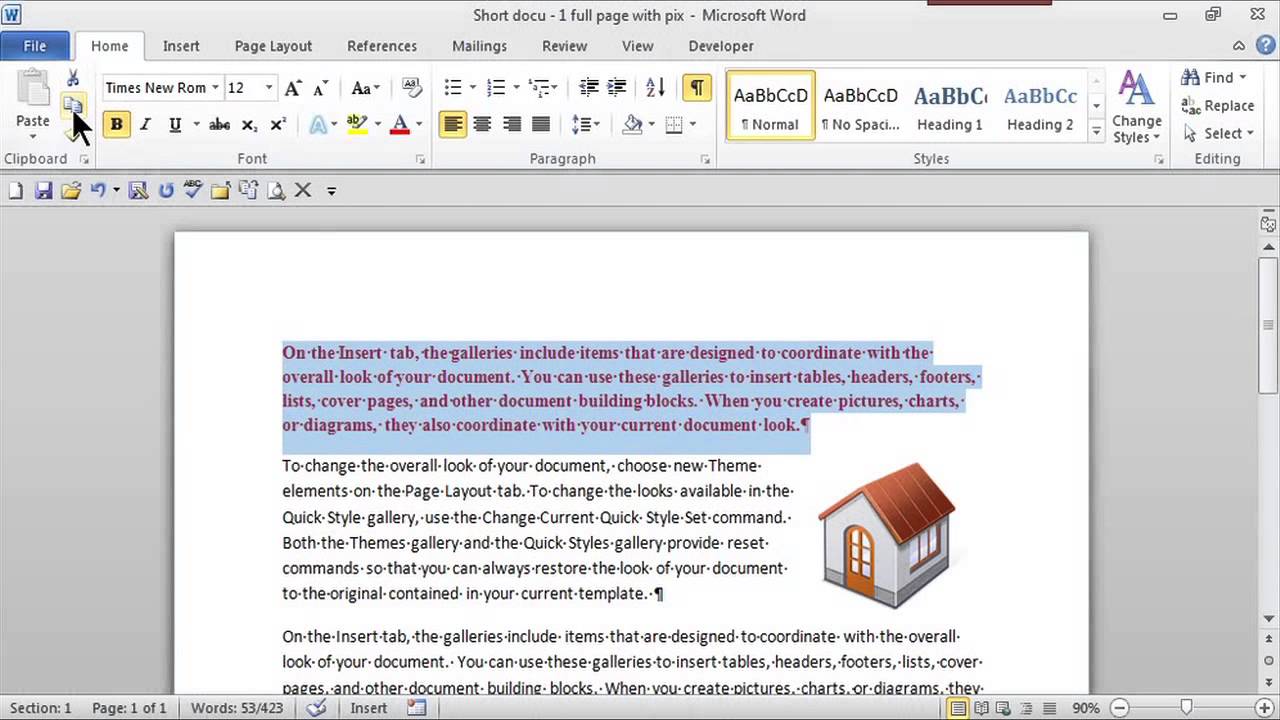Click the Undo arrow icon
This screenshot has width=1280, height=720.
click(97, 190)
